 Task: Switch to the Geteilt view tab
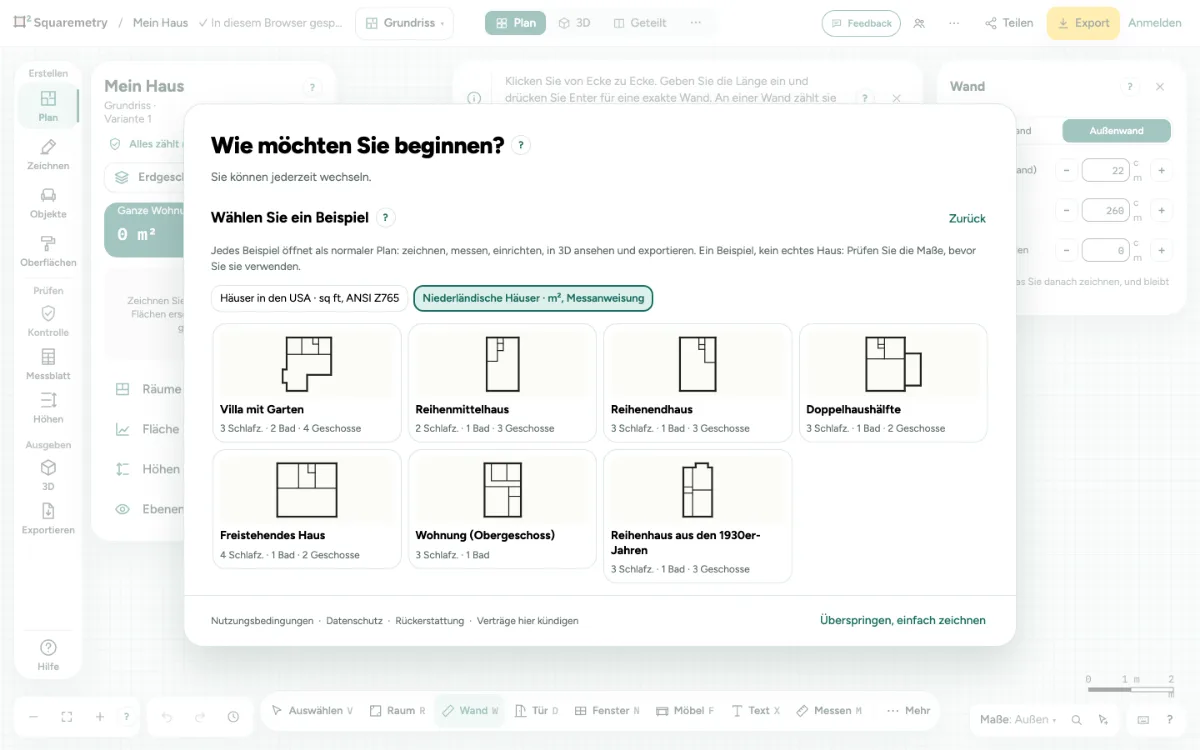(640, 23)
